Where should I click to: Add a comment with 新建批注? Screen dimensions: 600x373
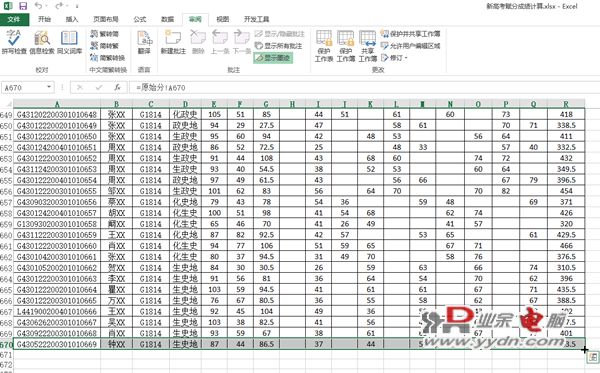(173, 42)
